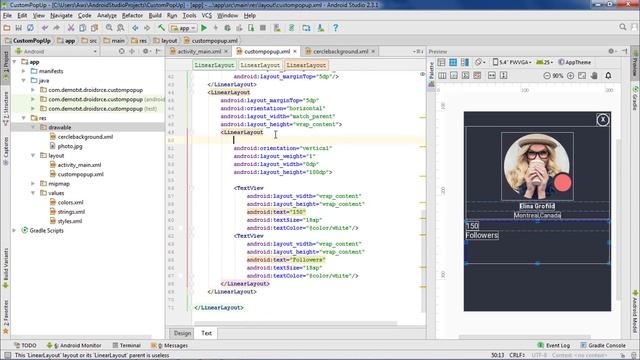
Task: Switch to cerclebackground.xml editor tab
Action: coord(341,51)
